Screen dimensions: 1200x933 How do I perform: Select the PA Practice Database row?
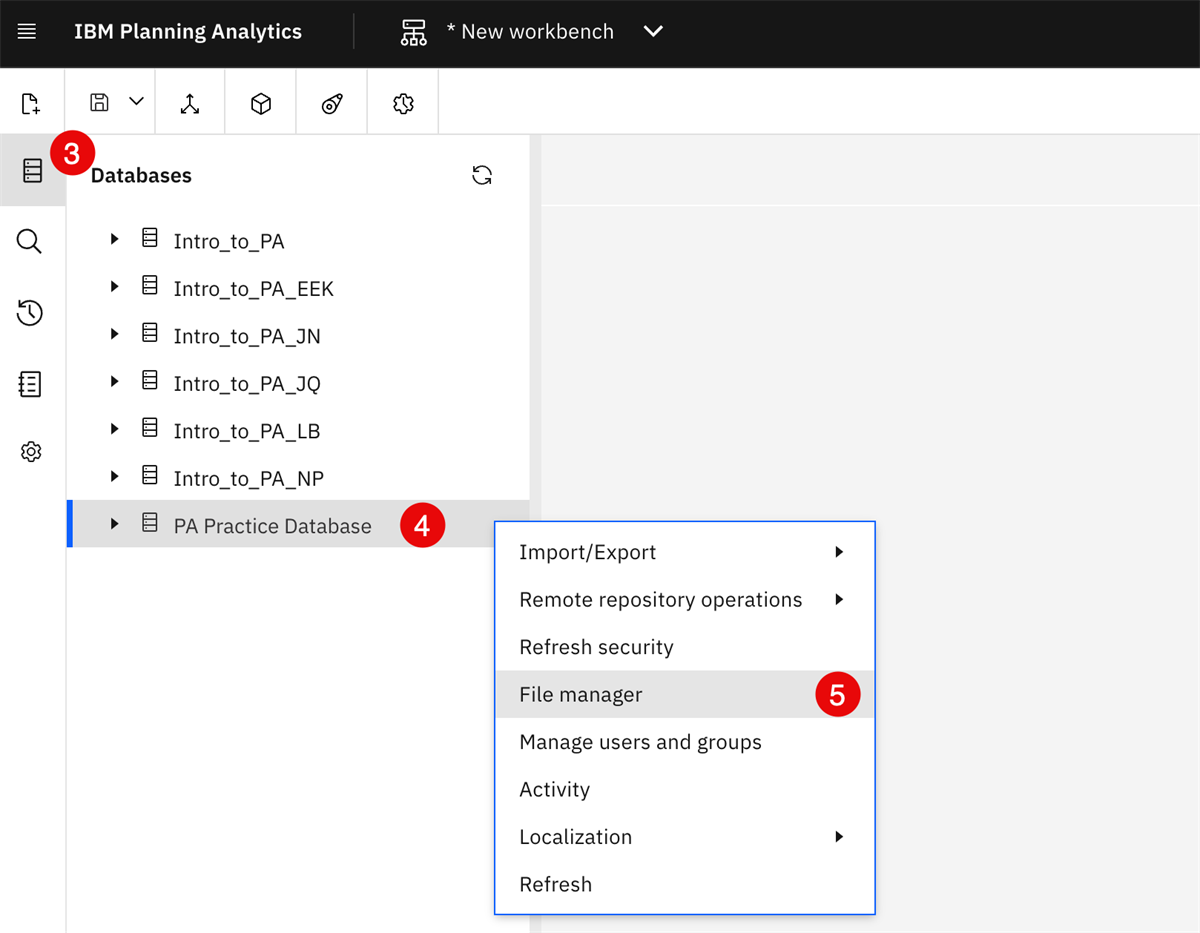coord(298,525)
